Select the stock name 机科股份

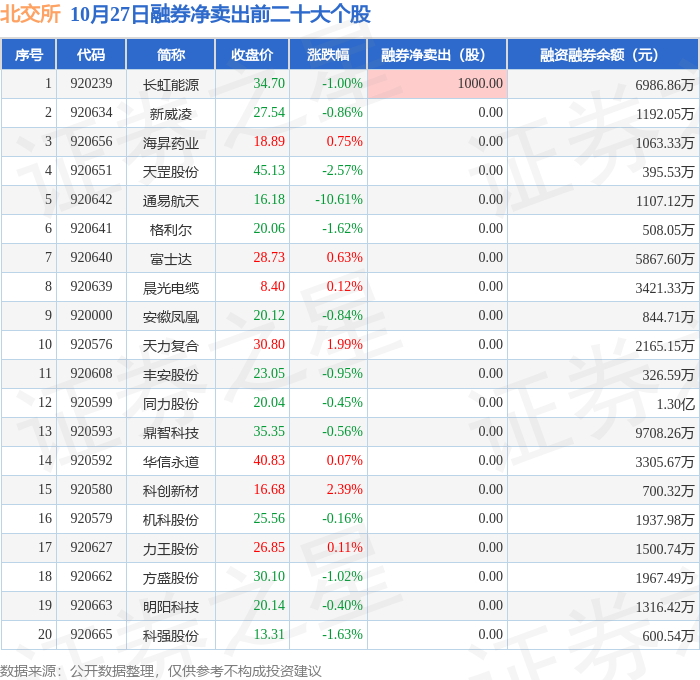pyautogui.click(x=171, y=520)
